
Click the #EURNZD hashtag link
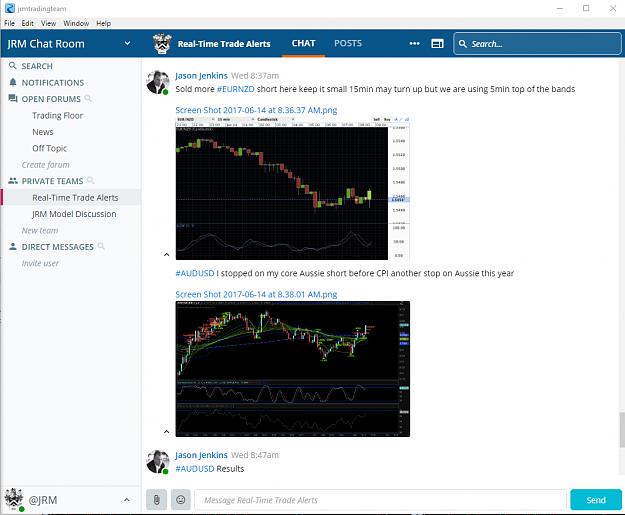pyautogui.click(x=235, y=89)
